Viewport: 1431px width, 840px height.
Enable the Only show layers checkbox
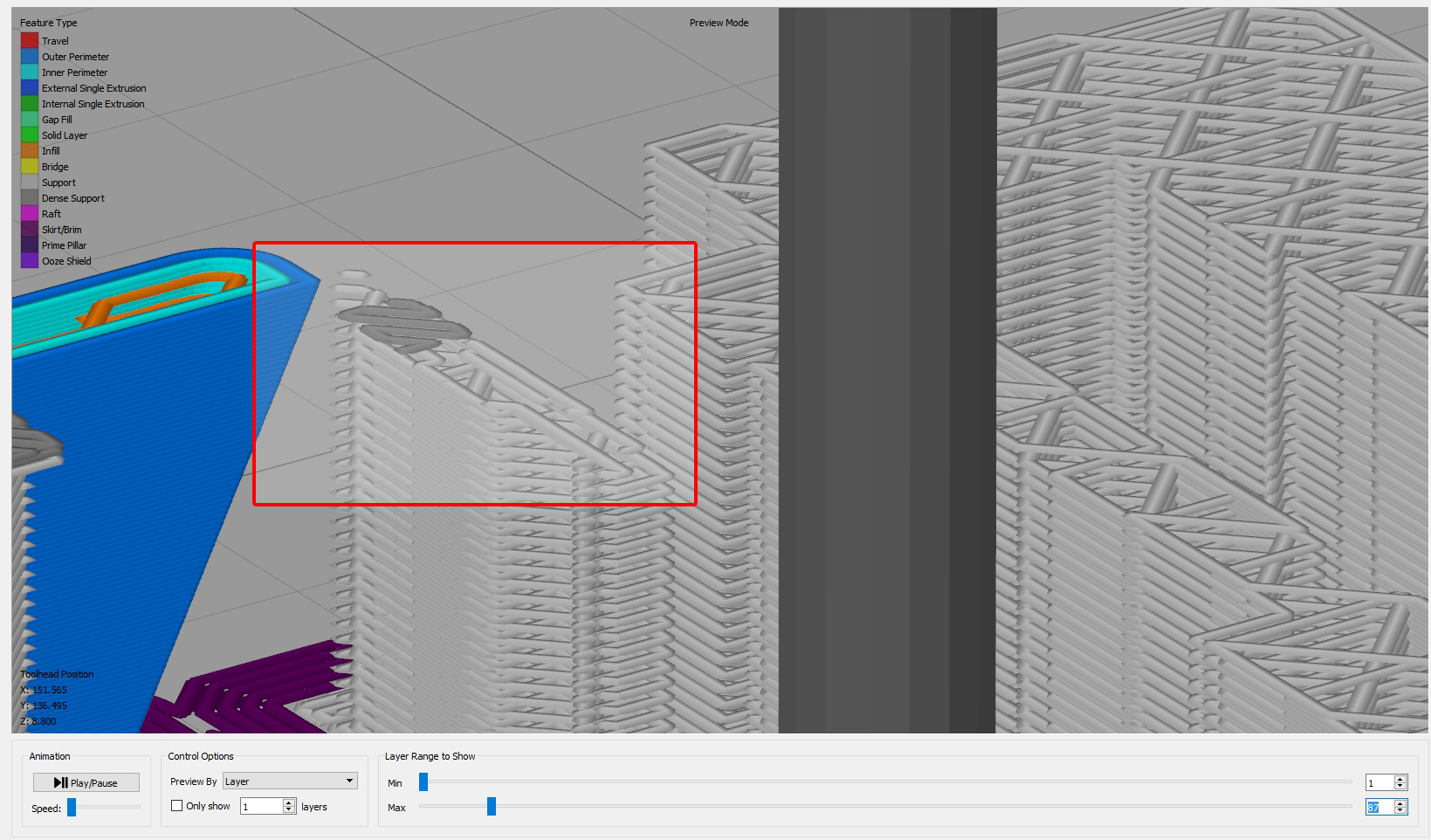coord(178,805)
